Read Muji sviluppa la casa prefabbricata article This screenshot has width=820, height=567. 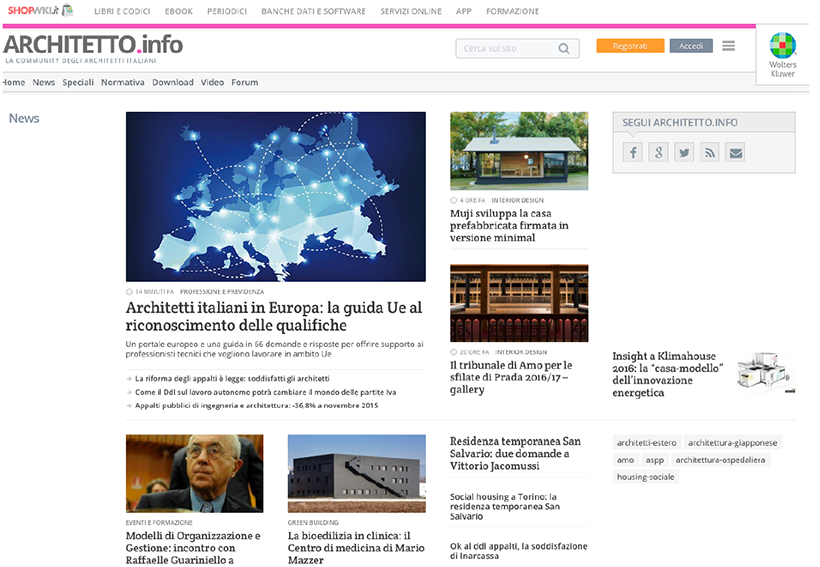(x=509, y=225)
